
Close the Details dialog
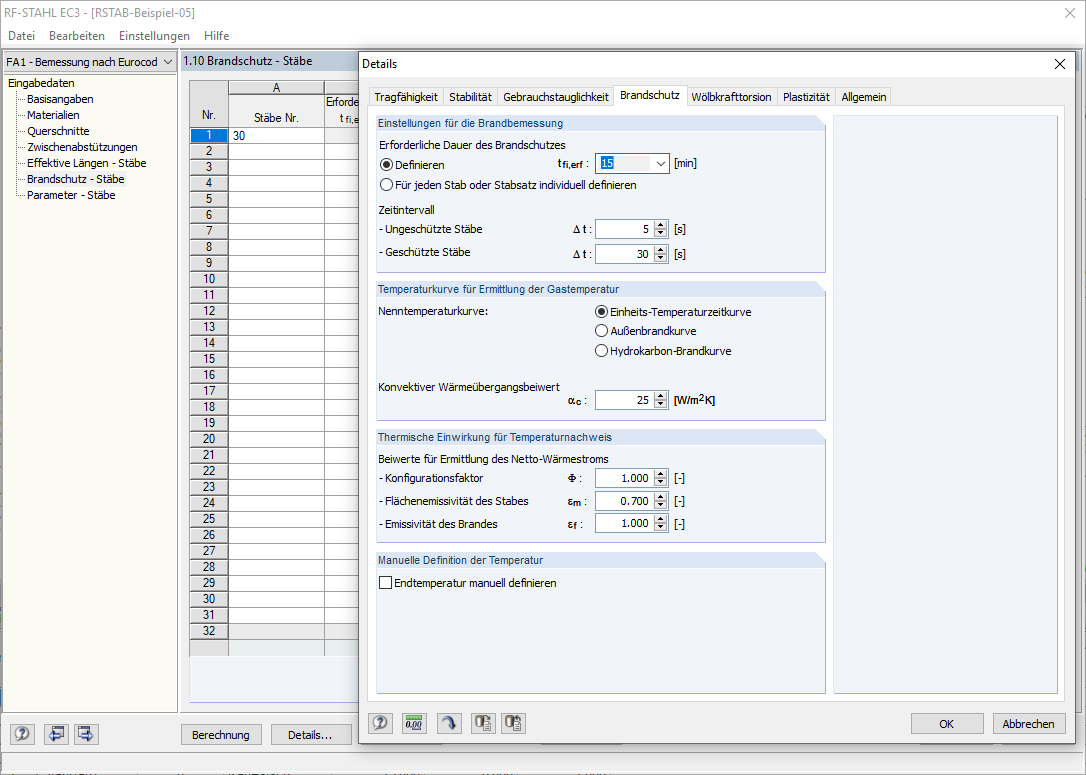tap(1060, 64)
